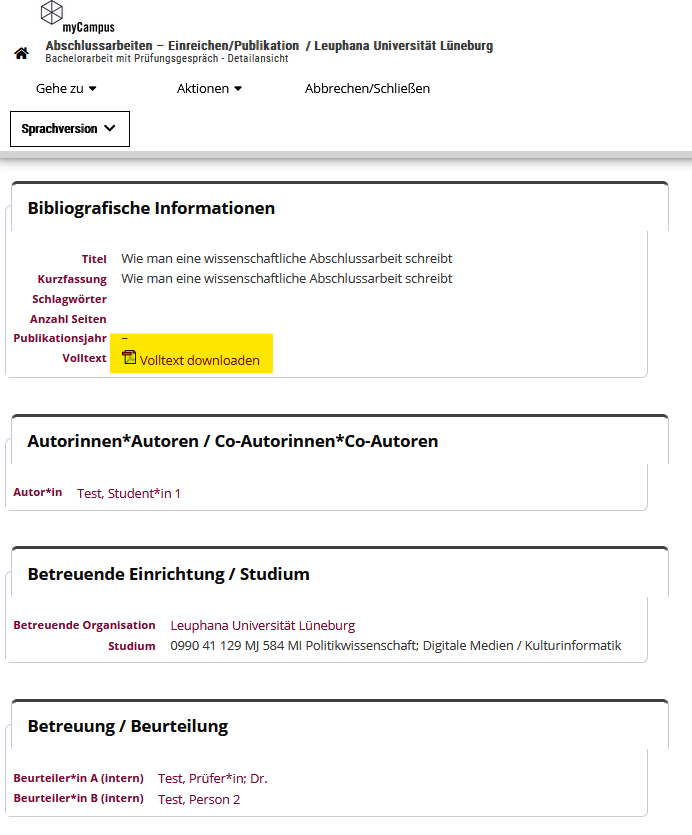Open Leuphana Universität Lüneburg organisation link
692x835 pixels.
tap(263, 626)
